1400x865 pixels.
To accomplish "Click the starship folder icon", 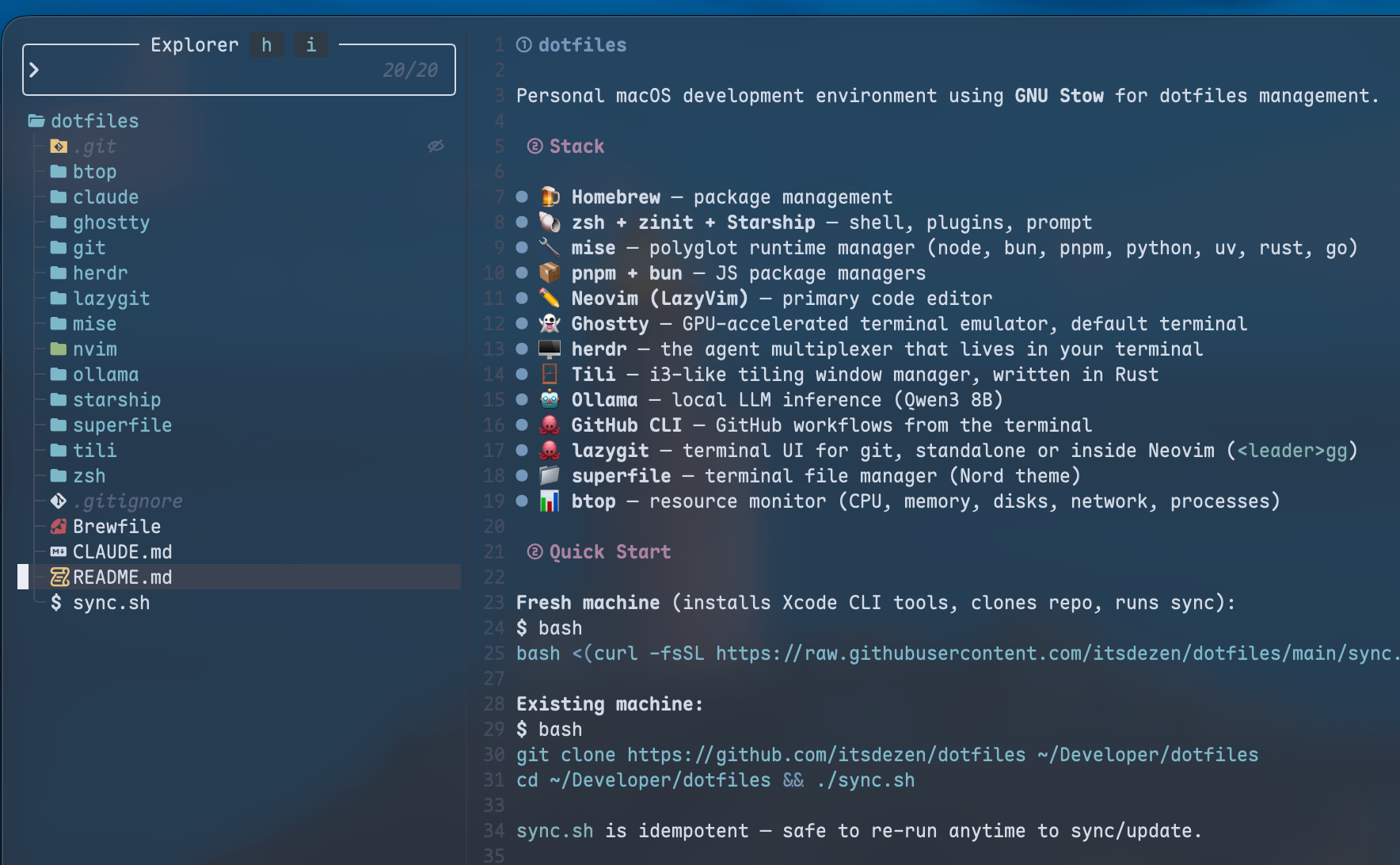I will pos(59,400).
